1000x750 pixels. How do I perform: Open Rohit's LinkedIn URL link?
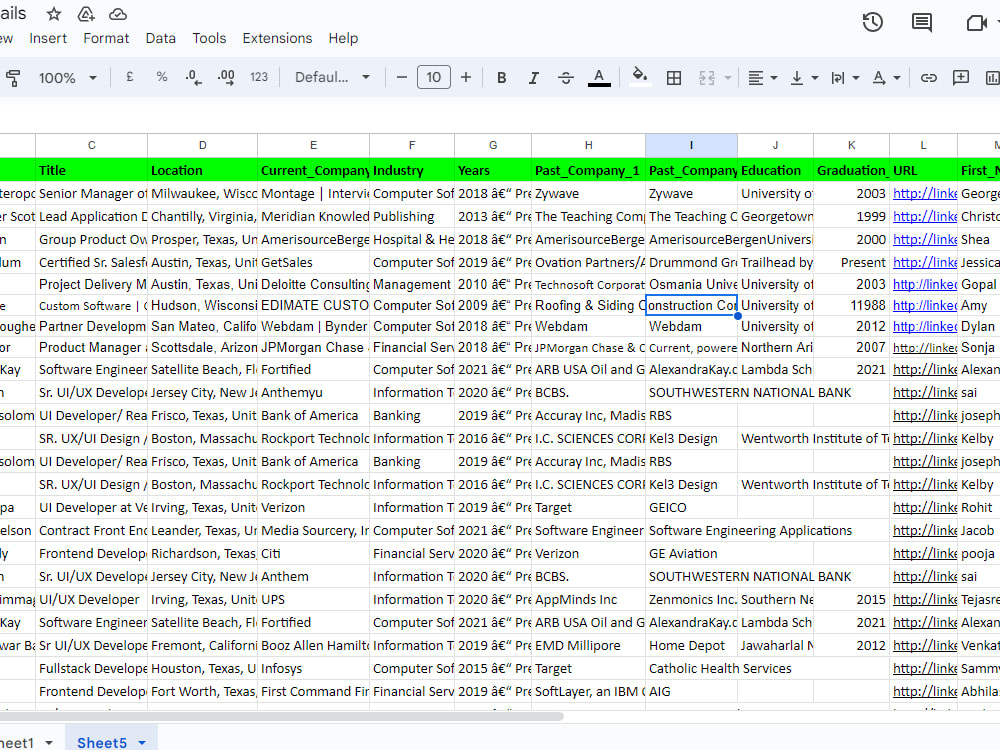click(x=925, y=508)
